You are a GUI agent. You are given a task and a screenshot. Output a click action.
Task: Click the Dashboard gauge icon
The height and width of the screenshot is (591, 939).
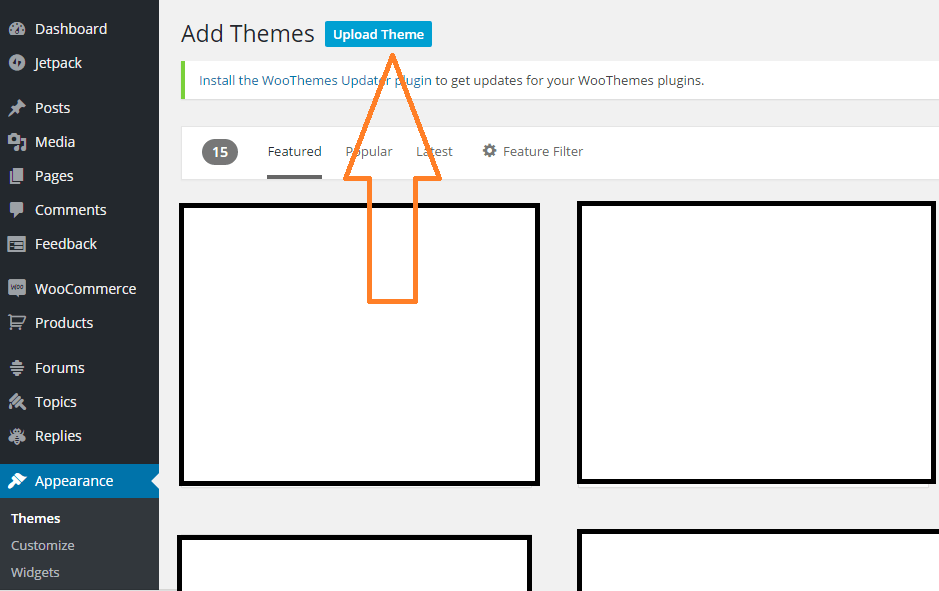point(17,29)
